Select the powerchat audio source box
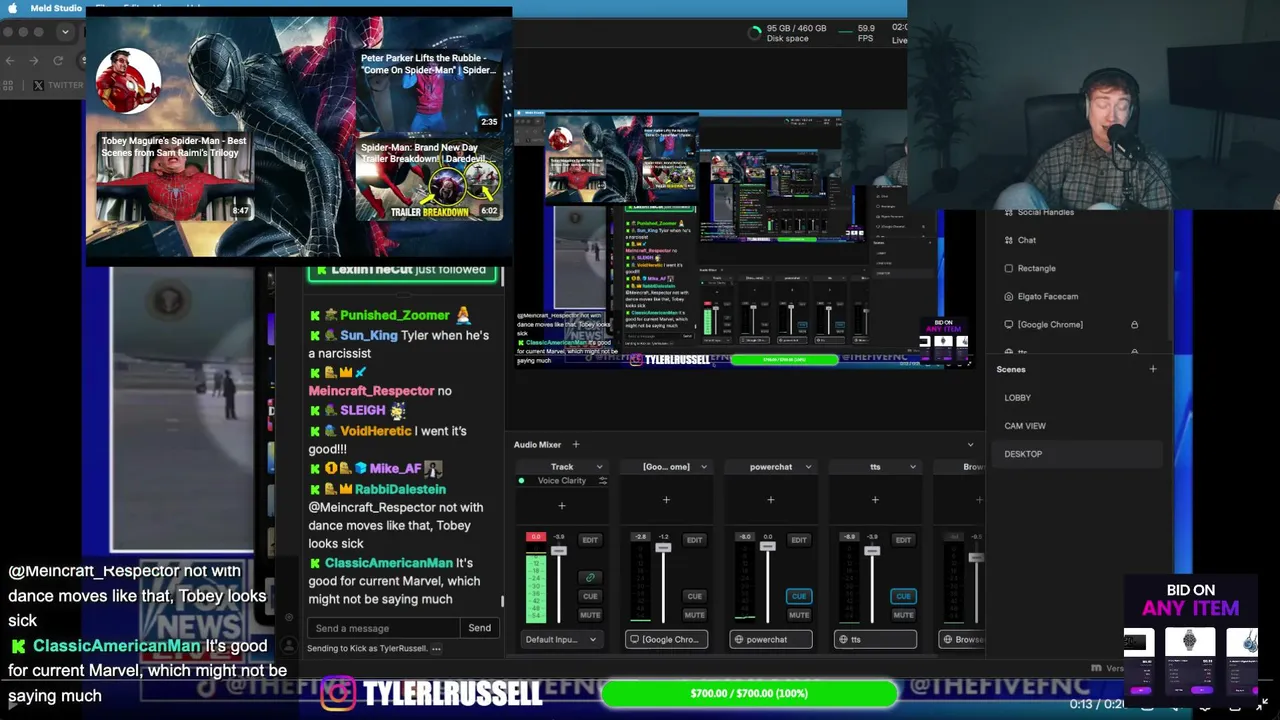 click(x=771, y=639)
